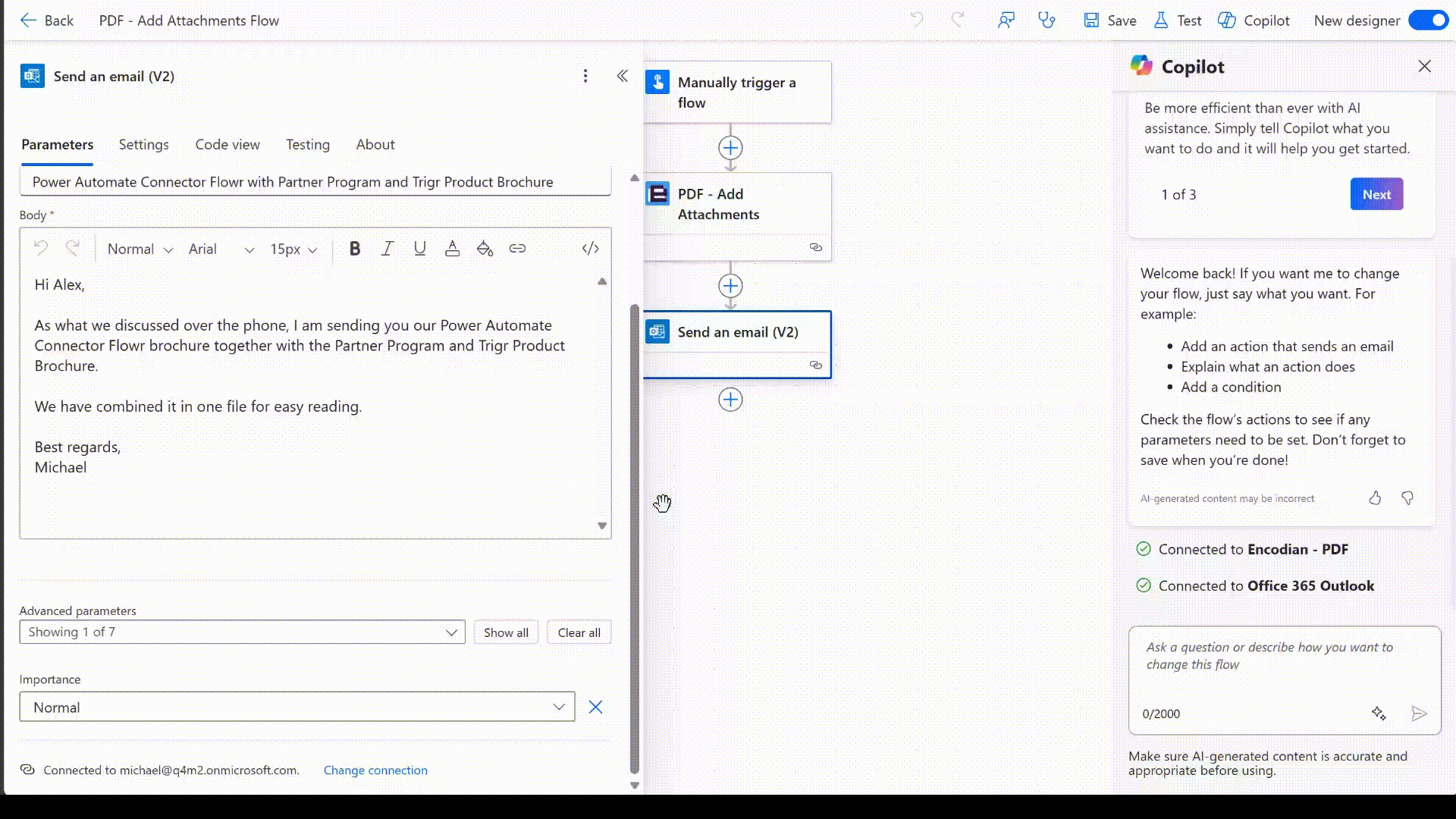Click the Next button in Copilot tour
1456x819 pixels.
pyautogui.click(x=1376, y=194)
